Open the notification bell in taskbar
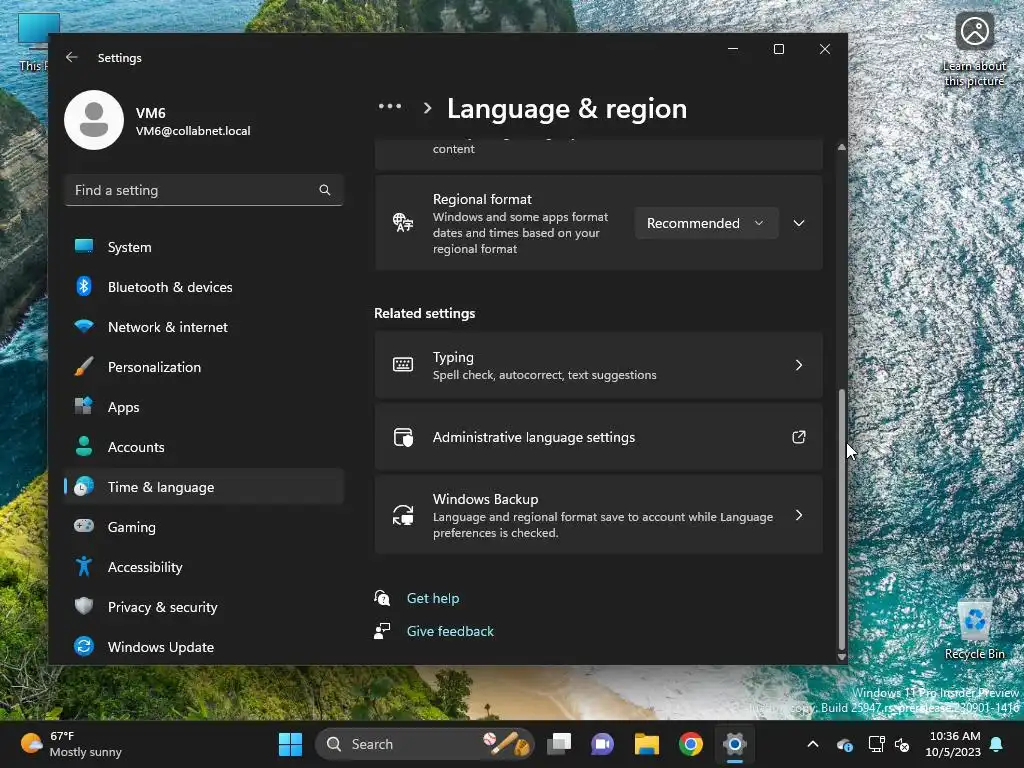 tap(997, 744)
